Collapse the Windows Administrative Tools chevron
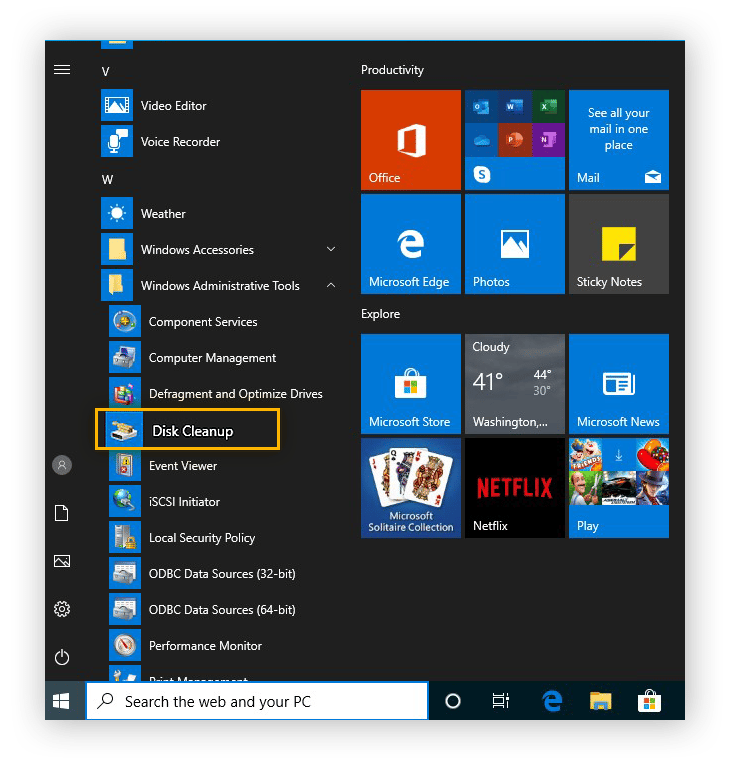 tap(331, 285)
